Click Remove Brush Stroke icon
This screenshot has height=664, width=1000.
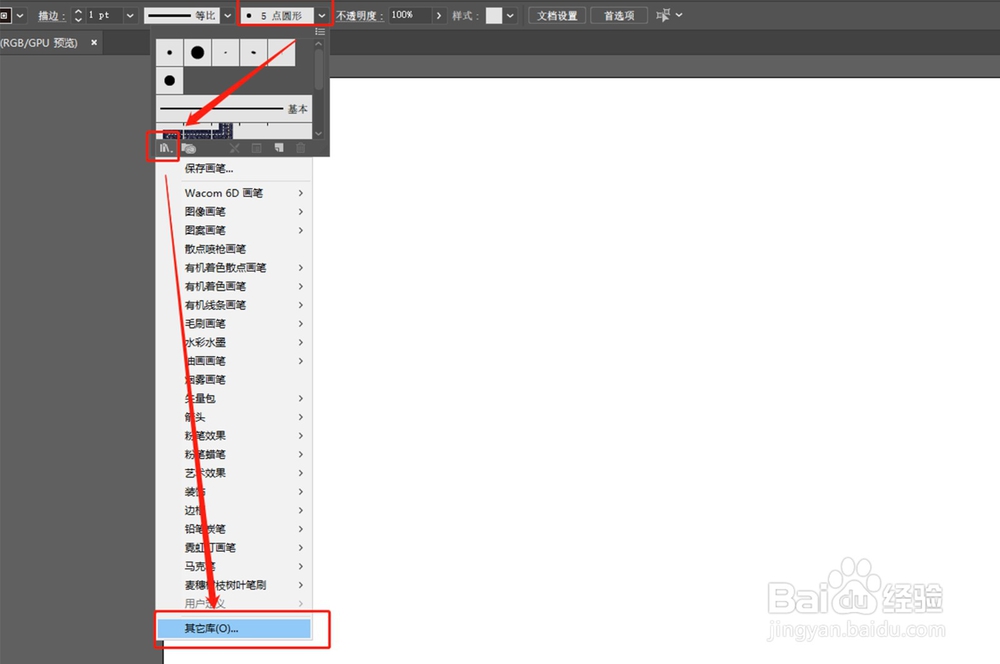point(235,148)
